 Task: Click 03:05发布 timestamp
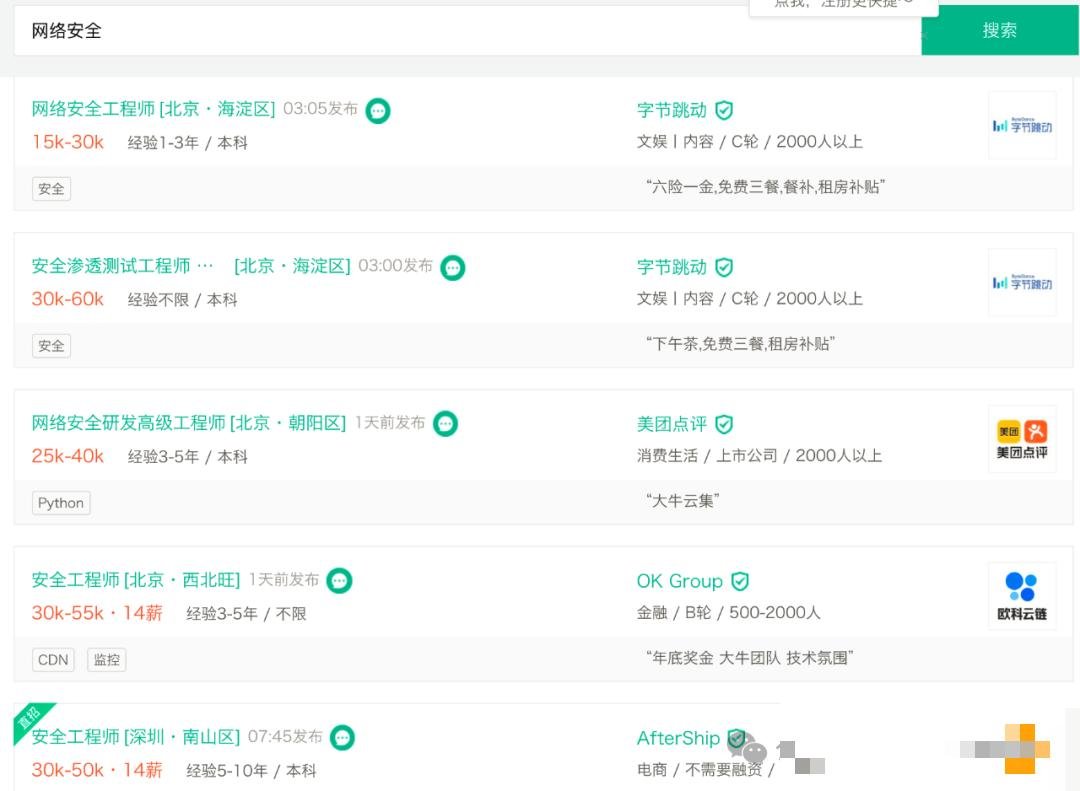click(x=320, y=109)
